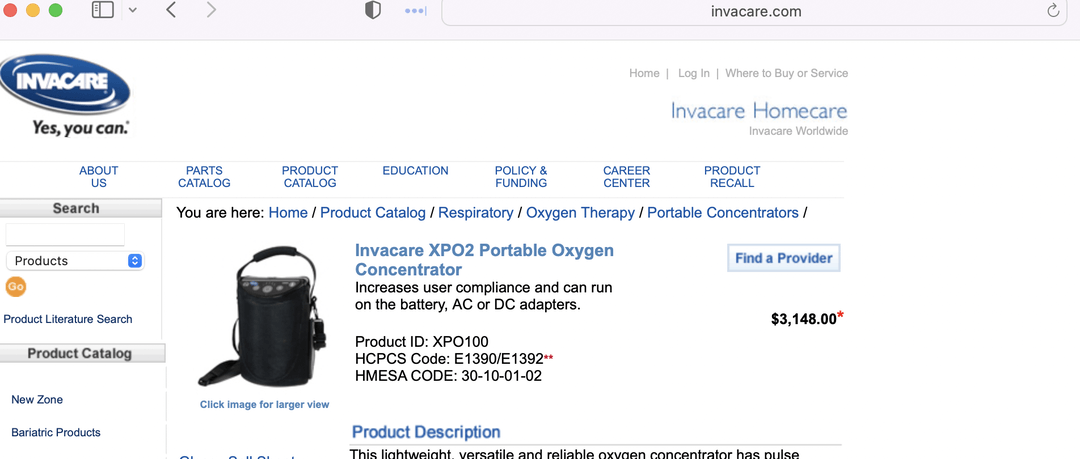Expand the Products search category dropdown

pyautogui.click(x=76, y=261)
